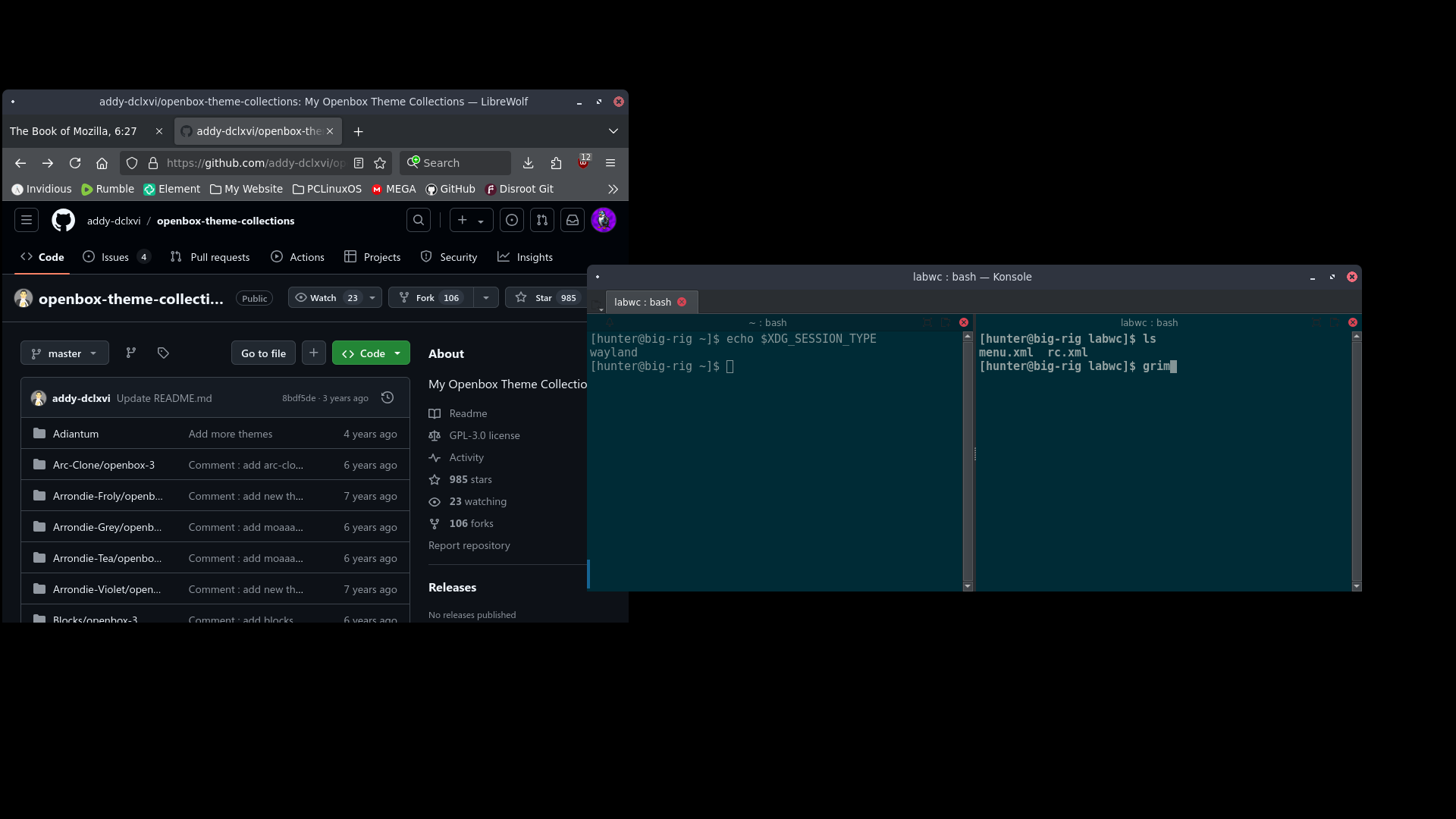The height and width of the screenshot is (819, 1456).
Task: Open the GitHub pull requests header icon
Action: pos(542,220)
